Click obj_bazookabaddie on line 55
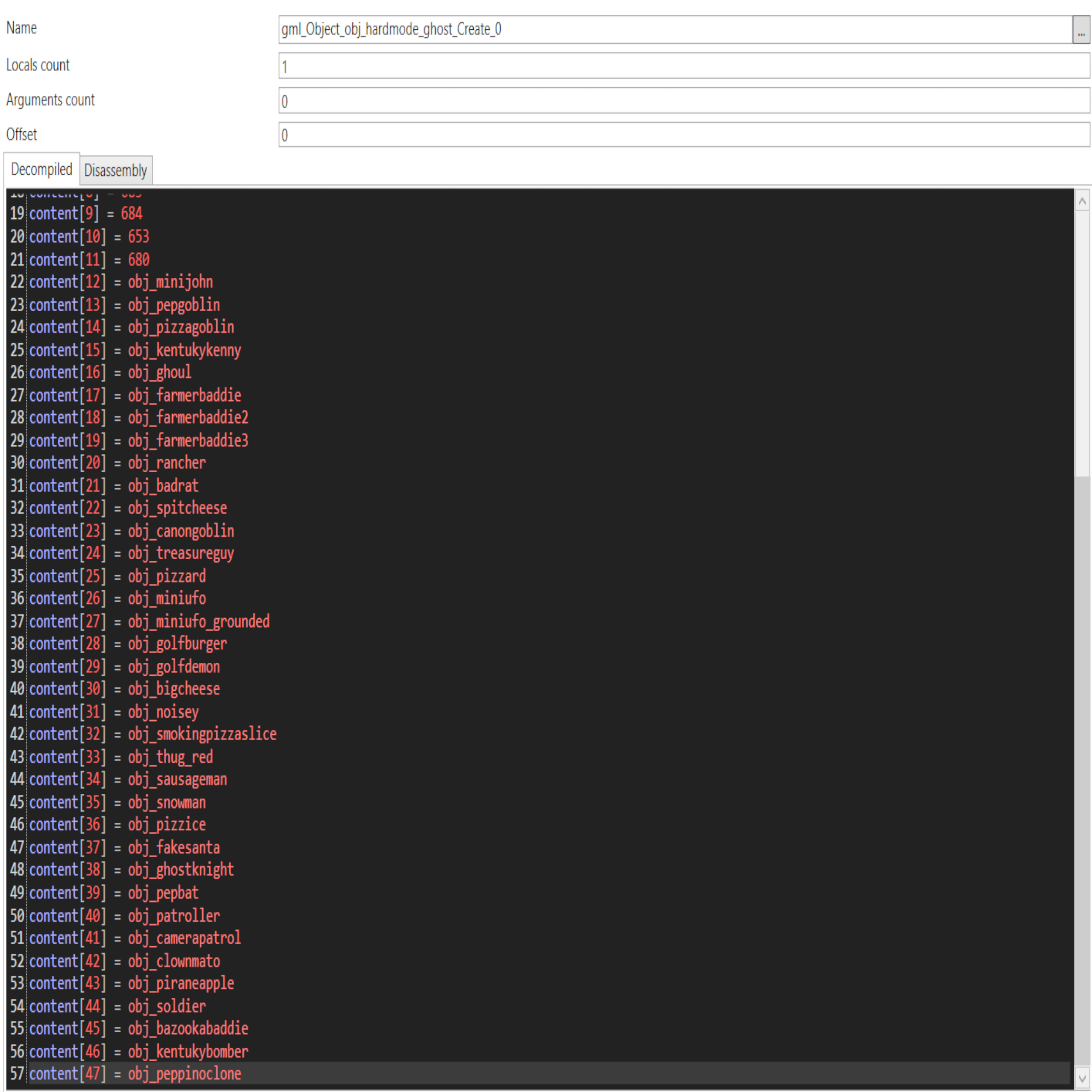 coord(188,1028)
